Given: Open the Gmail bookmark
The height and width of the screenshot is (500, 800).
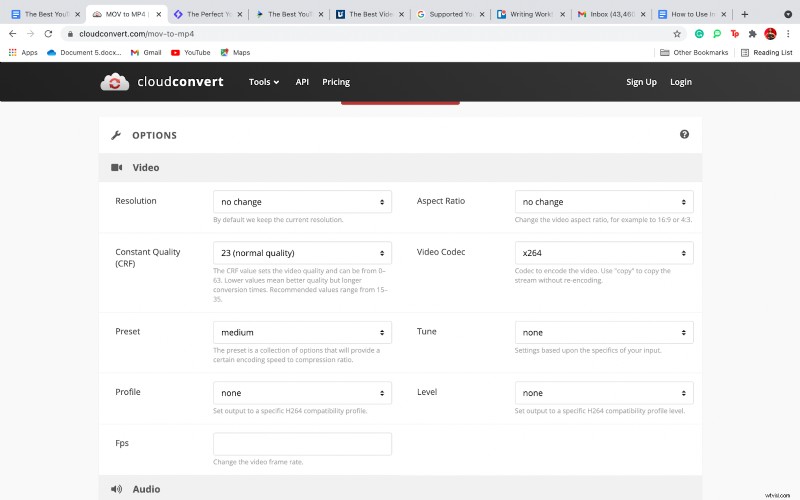Looking at the screenshot, I should 146,53.
